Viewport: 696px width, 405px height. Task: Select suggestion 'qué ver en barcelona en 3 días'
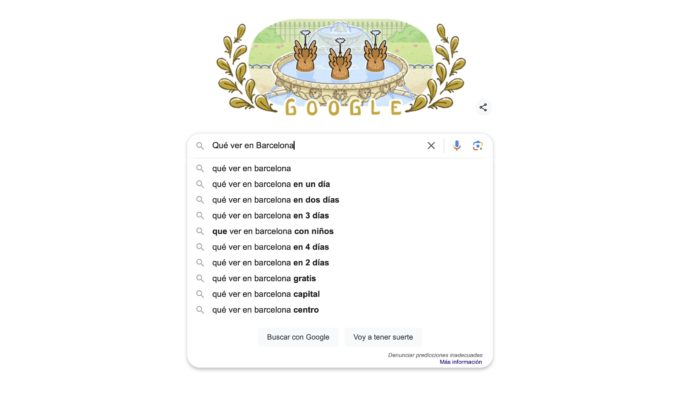340,215
